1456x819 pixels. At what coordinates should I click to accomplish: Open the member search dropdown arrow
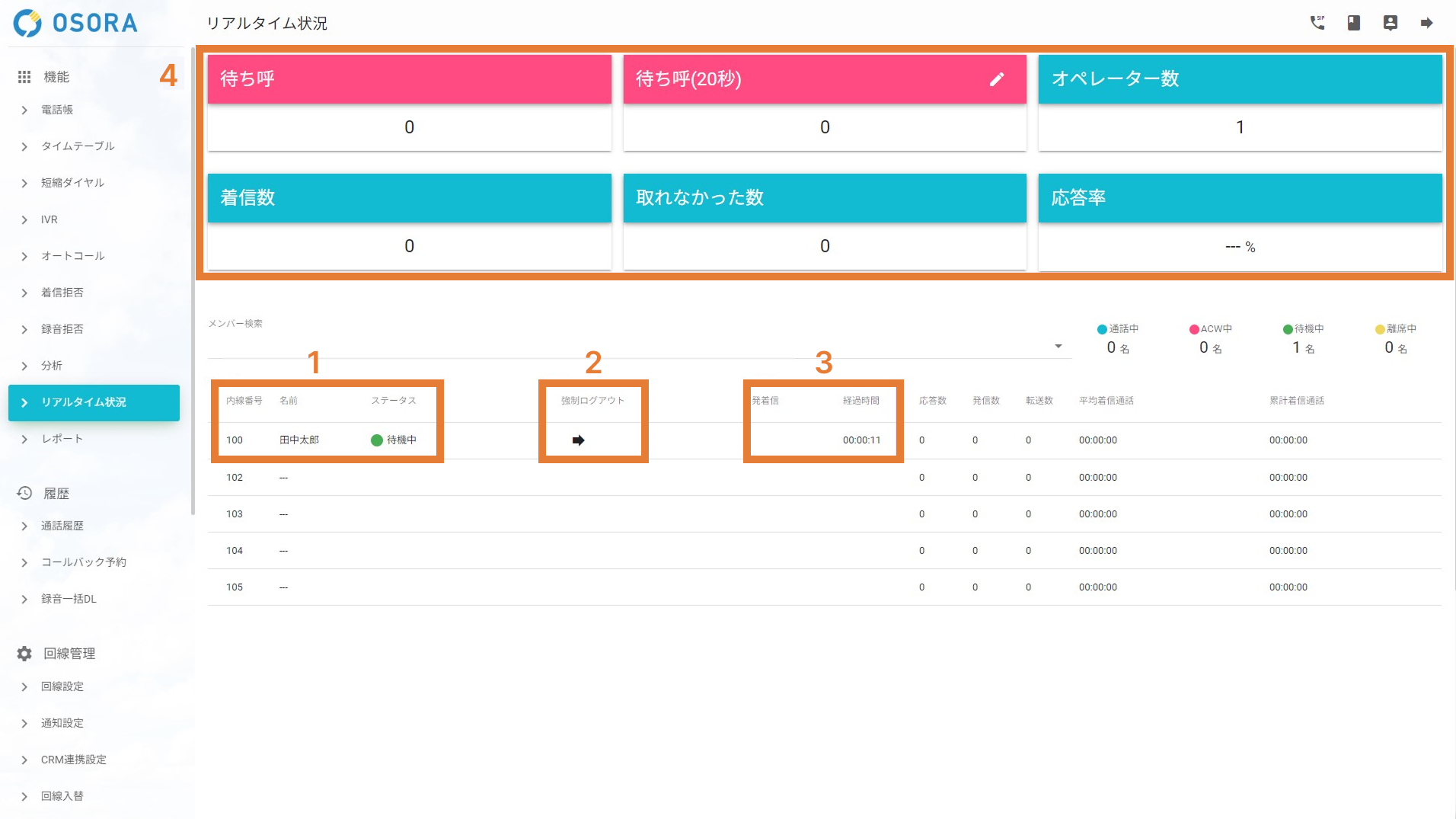(x=1058, y=347)
